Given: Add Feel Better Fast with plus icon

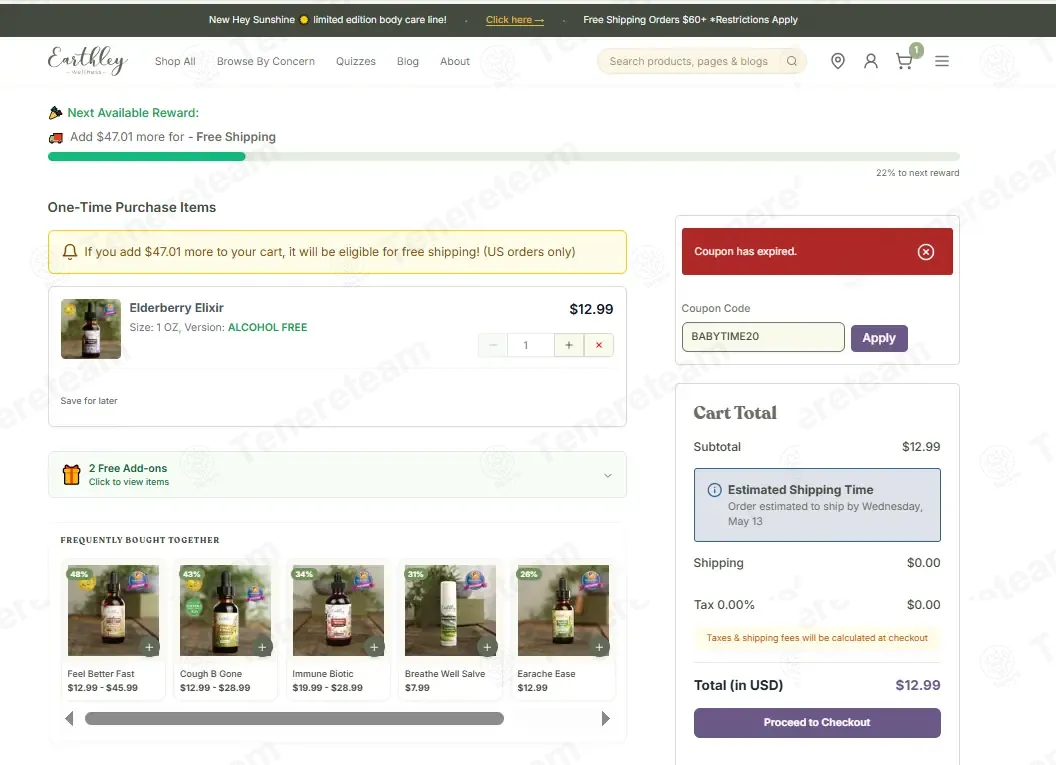Looking at the screenshot, I should tap(150, 647).
